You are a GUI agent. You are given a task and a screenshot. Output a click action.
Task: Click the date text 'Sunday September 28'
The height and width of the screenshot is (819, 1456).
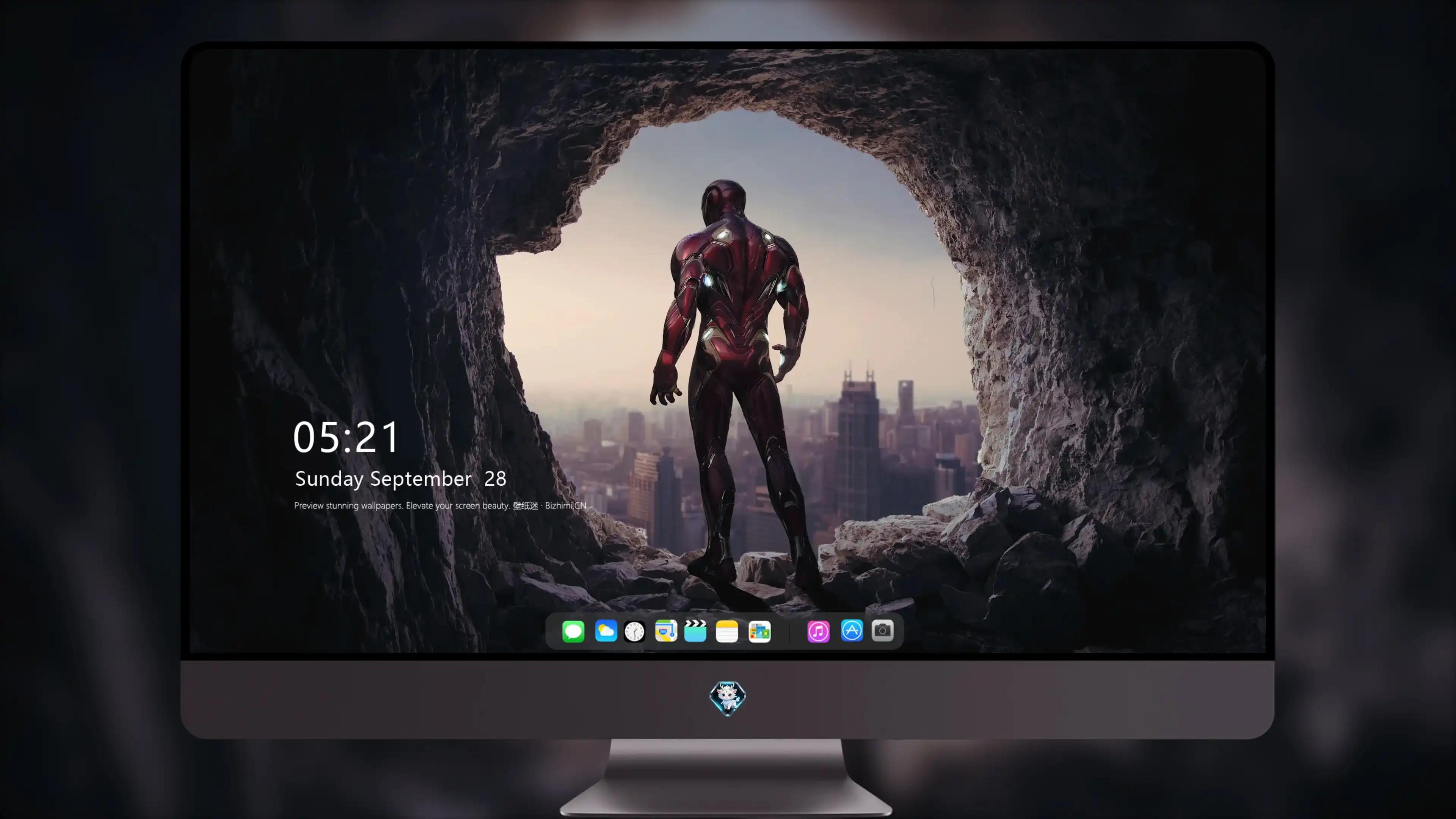coord(401,479)
